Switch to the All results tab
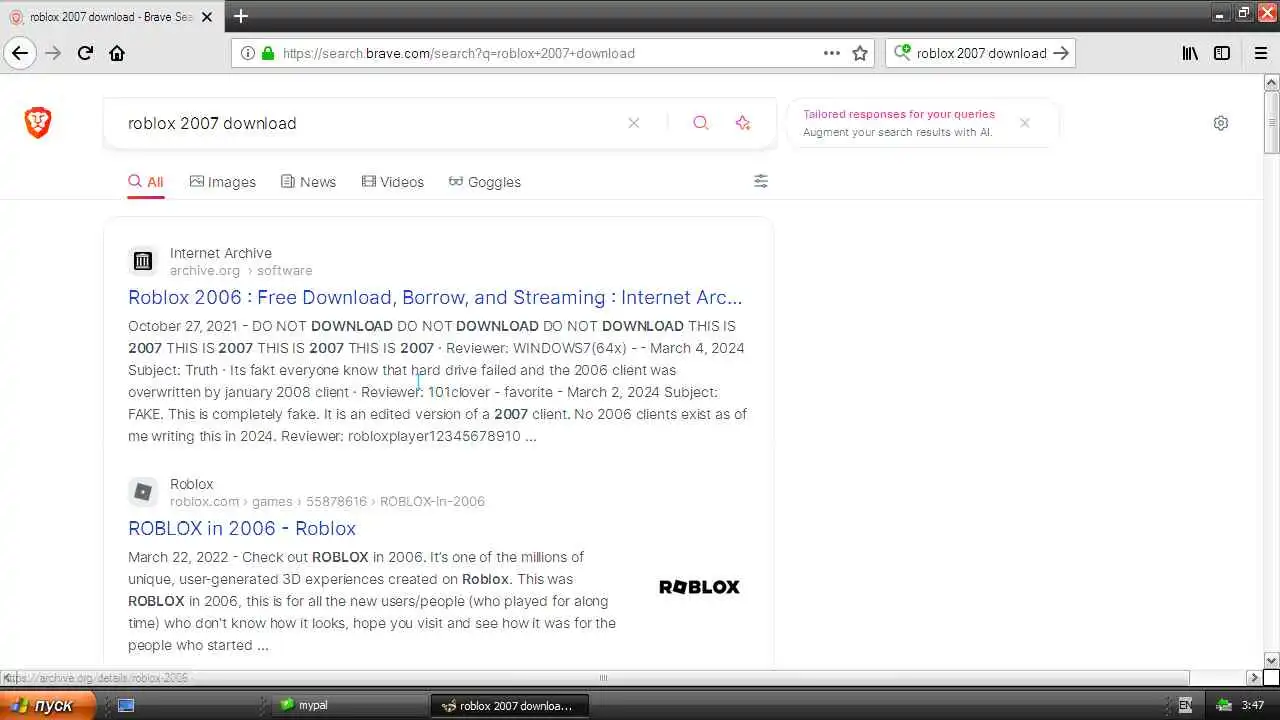The height and width of the screenshot is (720, 1280). click(146, 182)
